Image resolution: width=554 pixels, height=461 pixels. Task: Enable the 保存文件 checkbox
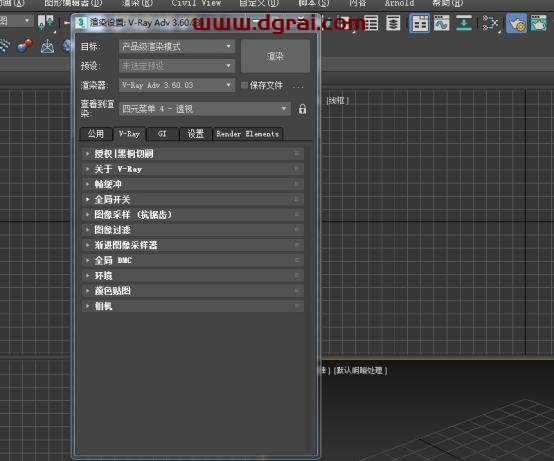point(244,85)
